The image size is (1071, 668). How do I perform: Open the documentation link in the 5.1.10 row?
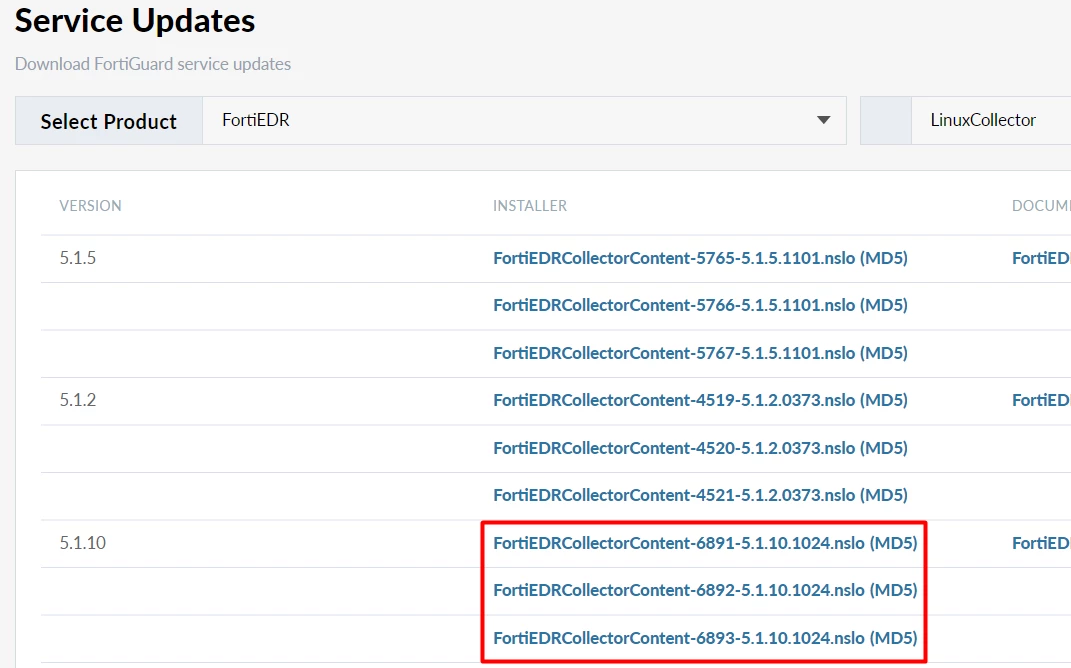(1041, 543)
